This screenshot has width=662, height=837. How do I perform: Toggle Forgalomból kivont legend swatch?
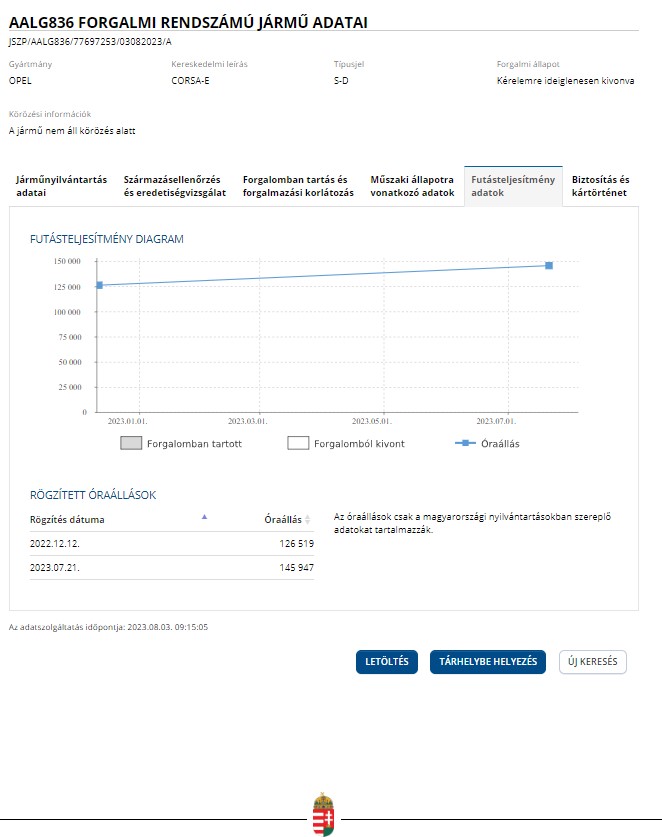[x=298, y=443]
